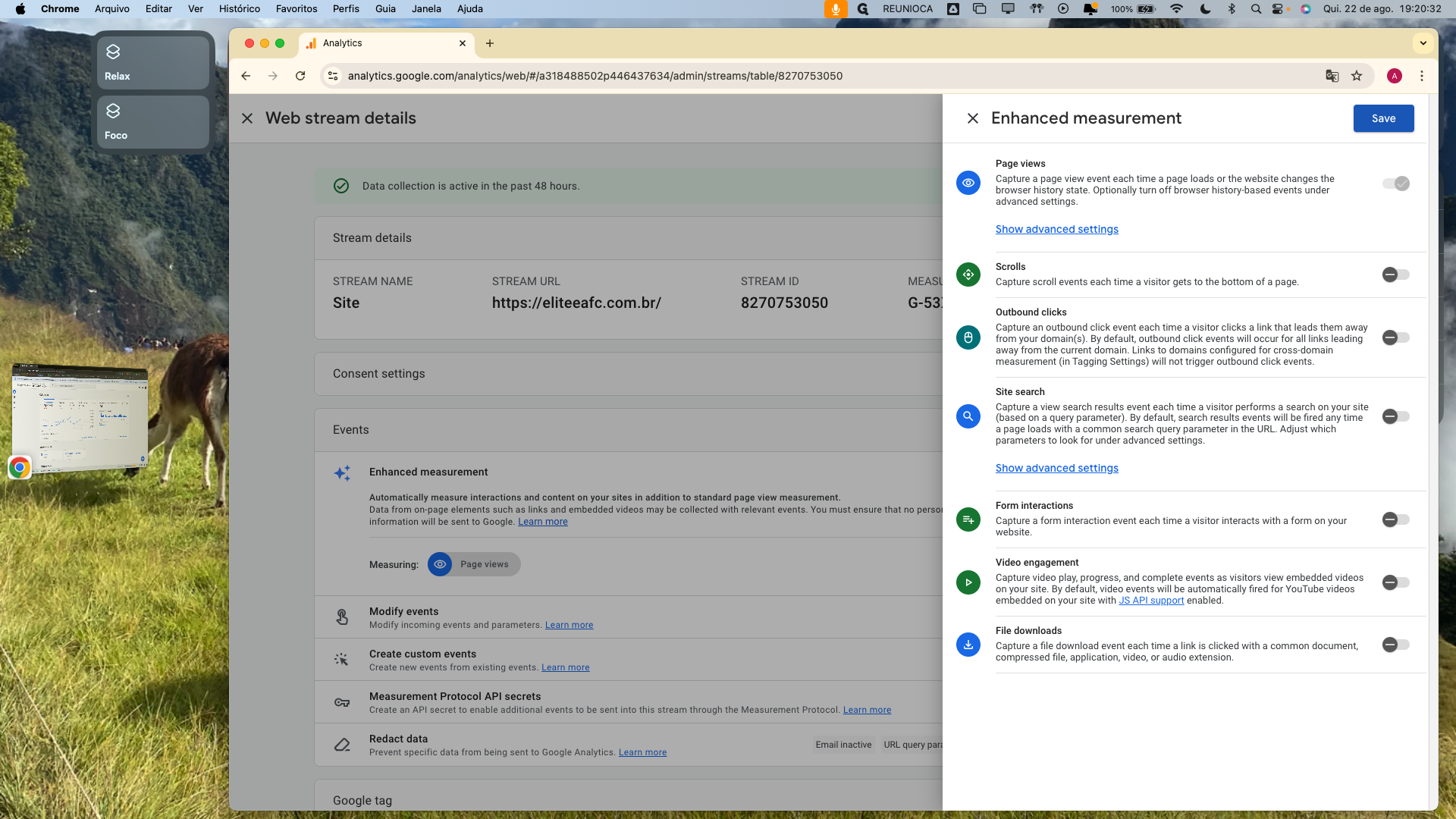Click the translate page icon
The image size is (1456, 819).
pyautogui.click(x=1332, y=76)
